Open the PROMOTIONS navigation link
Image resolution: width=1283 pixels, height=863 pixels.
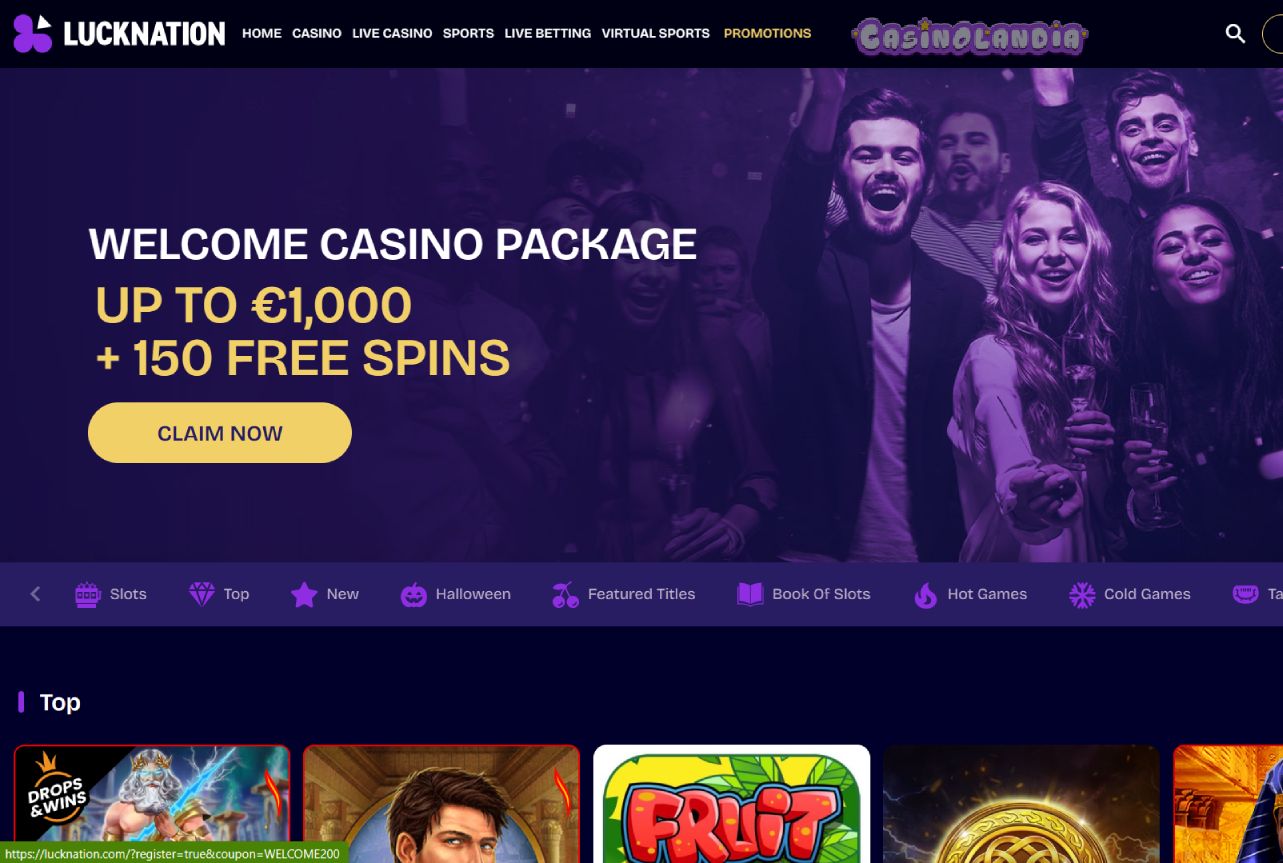[767, 33]
